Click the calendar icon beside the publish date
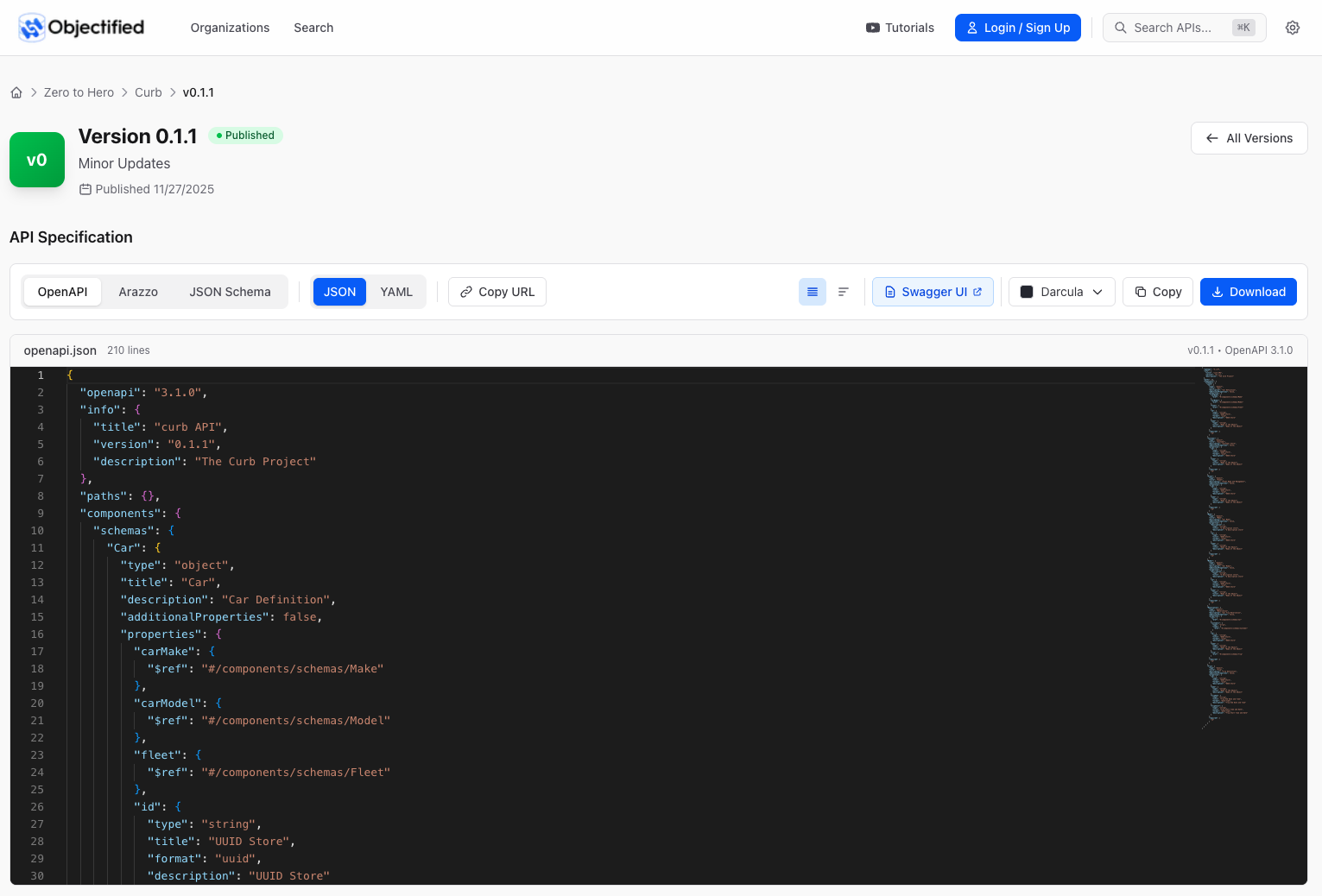 coord(85,189)
